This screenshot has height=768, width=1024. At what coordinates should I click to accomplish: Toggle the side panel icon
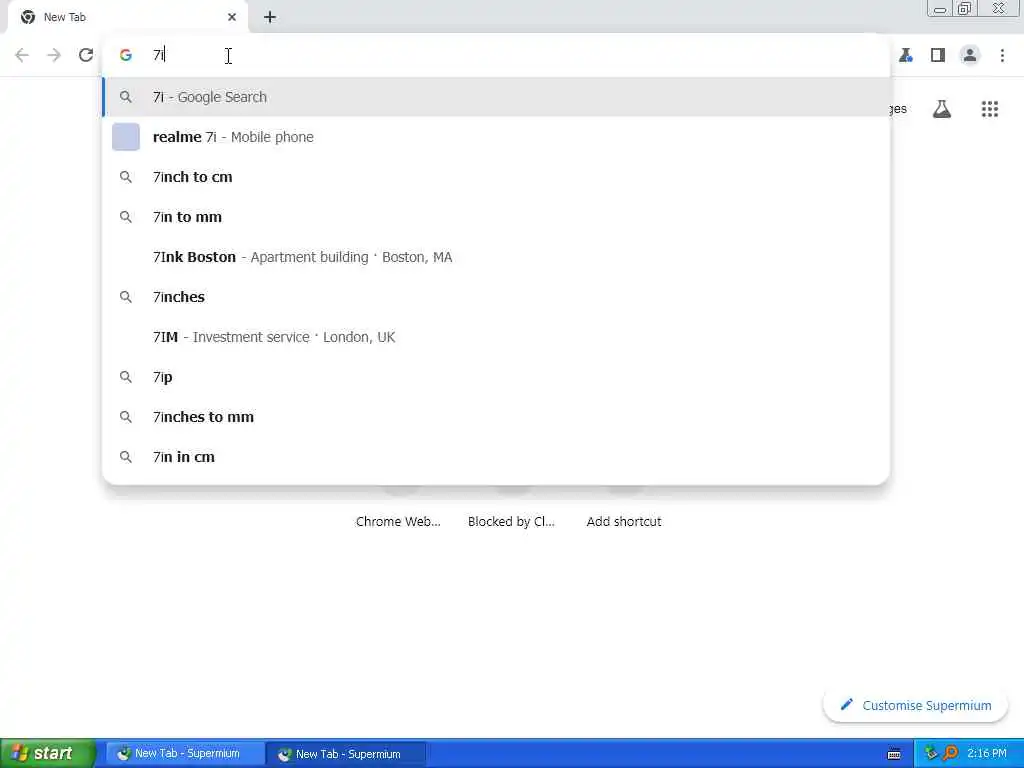[938, 55]
